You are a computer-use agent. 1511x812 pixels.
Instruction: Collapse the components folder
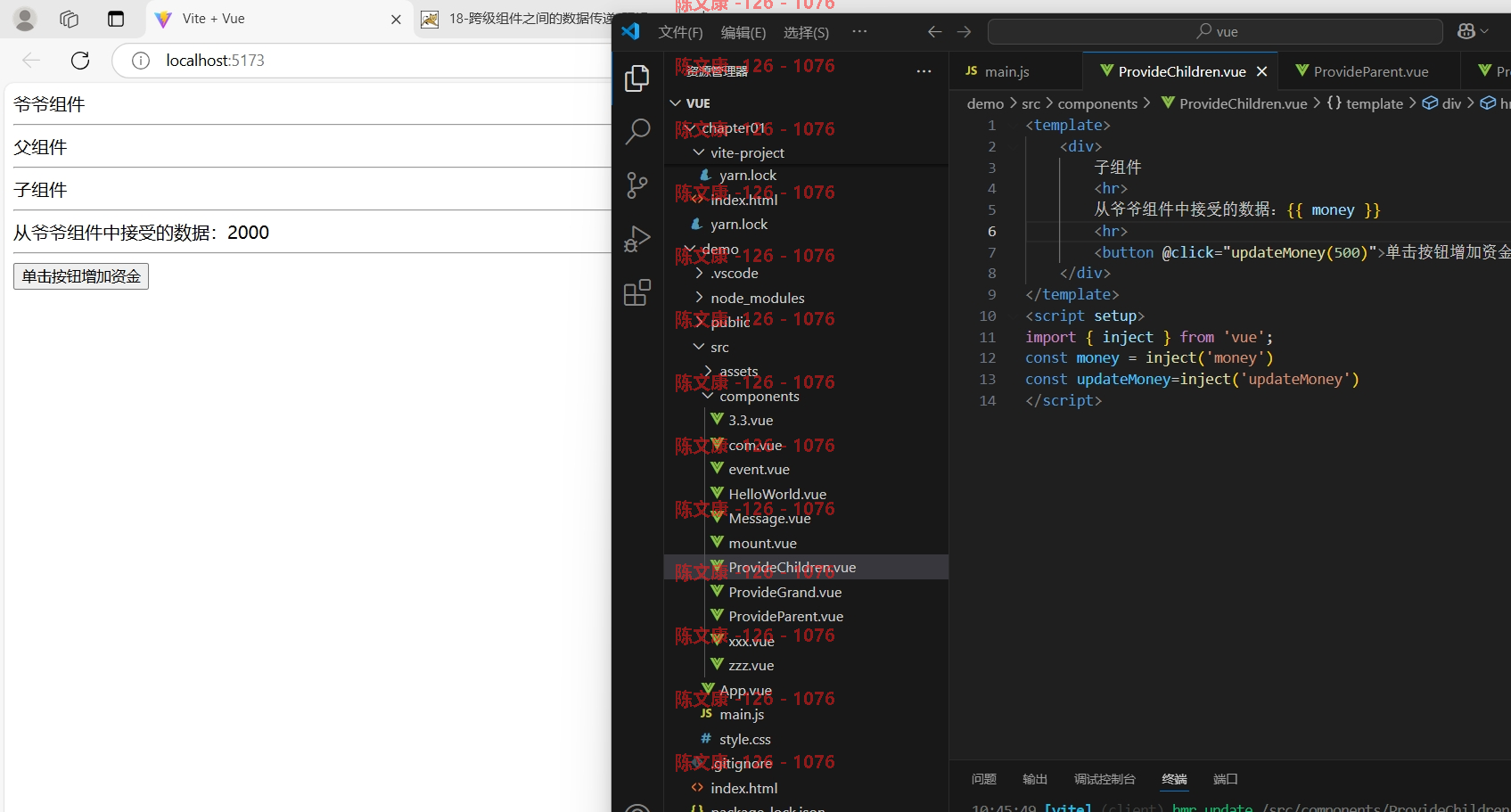tap(708, 396)
